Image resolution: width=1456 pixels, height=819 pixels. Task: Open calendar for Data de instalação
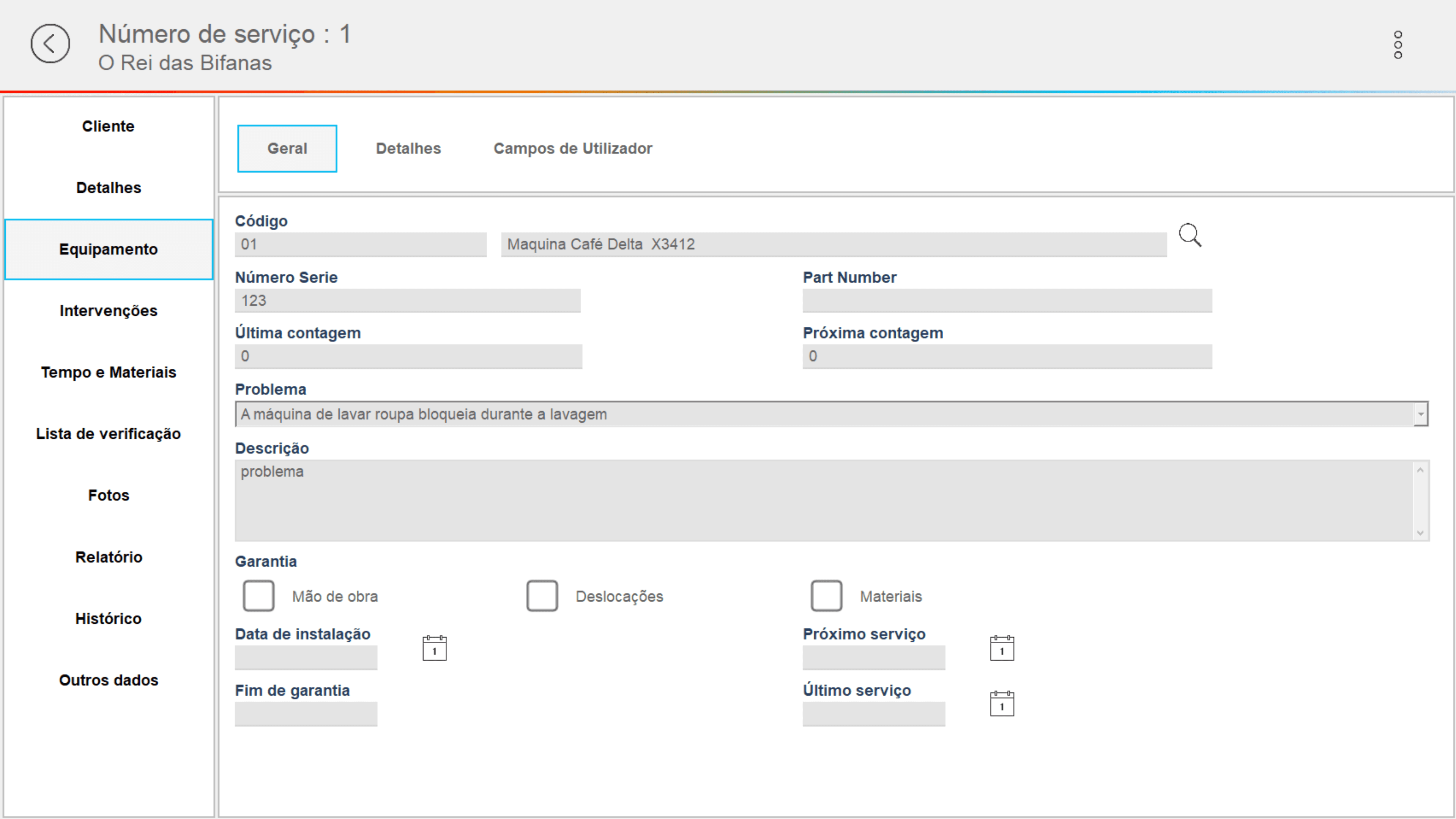pos(434,648)
